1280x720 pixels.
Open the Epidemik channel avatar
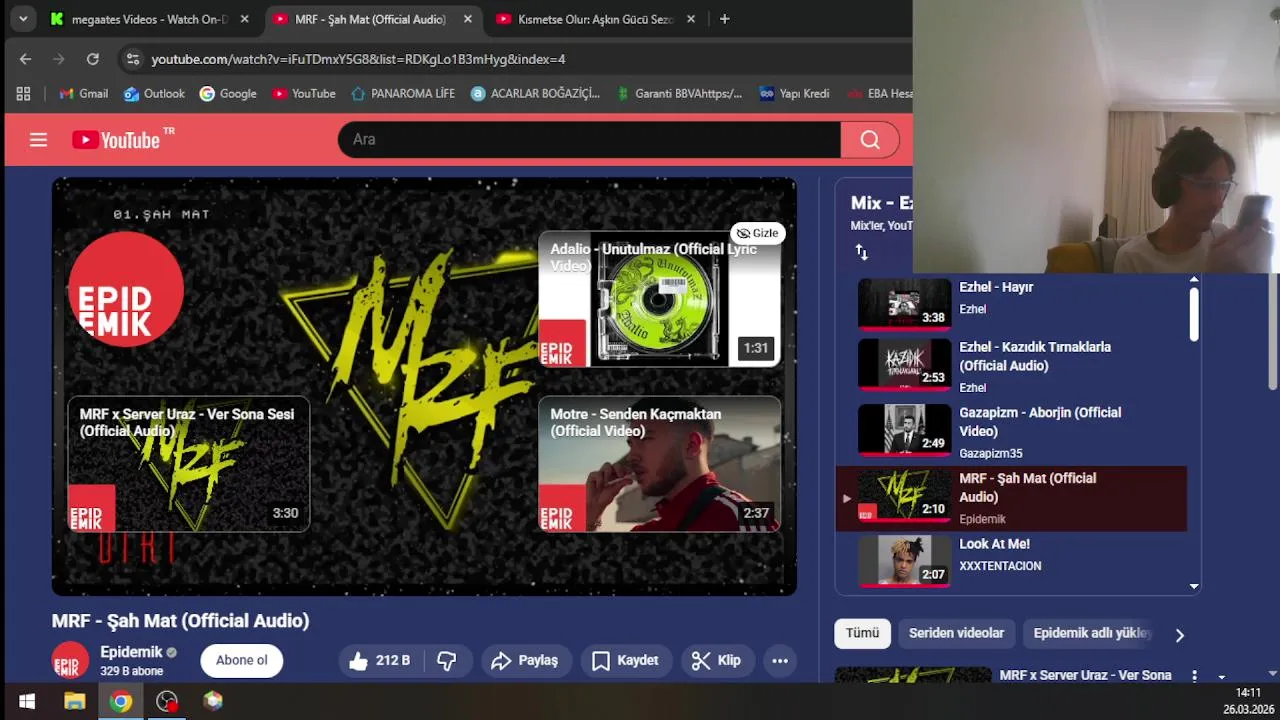coord(70,662)
